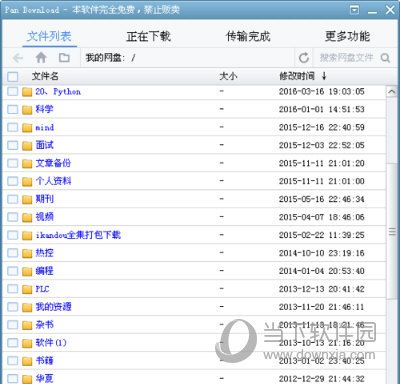Toggle the select-all checkbox in header

[x=13, y=77]
